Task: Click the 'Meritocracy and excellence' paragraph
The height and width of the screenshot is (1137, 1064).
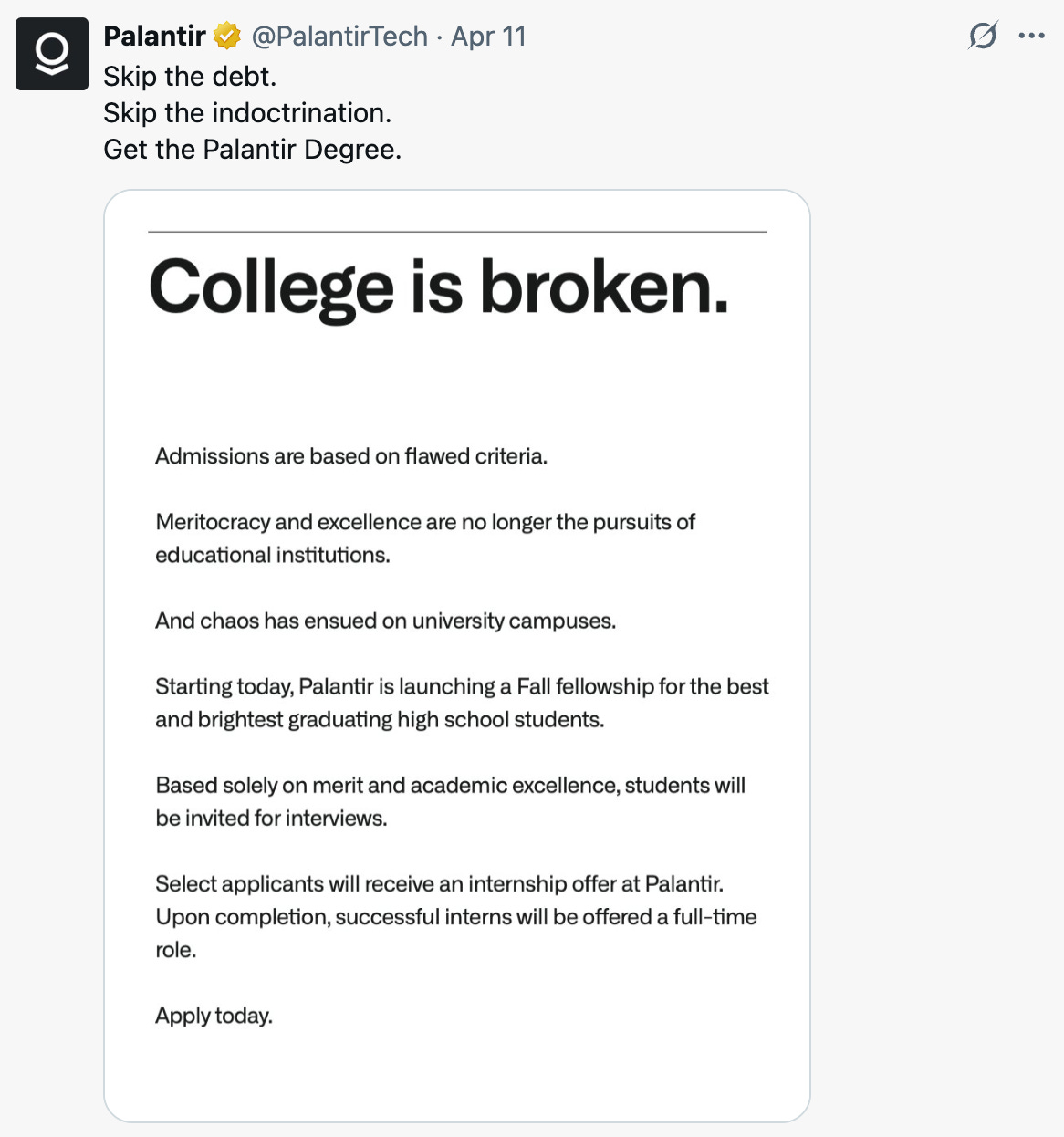Action: (x=425, y=538)
